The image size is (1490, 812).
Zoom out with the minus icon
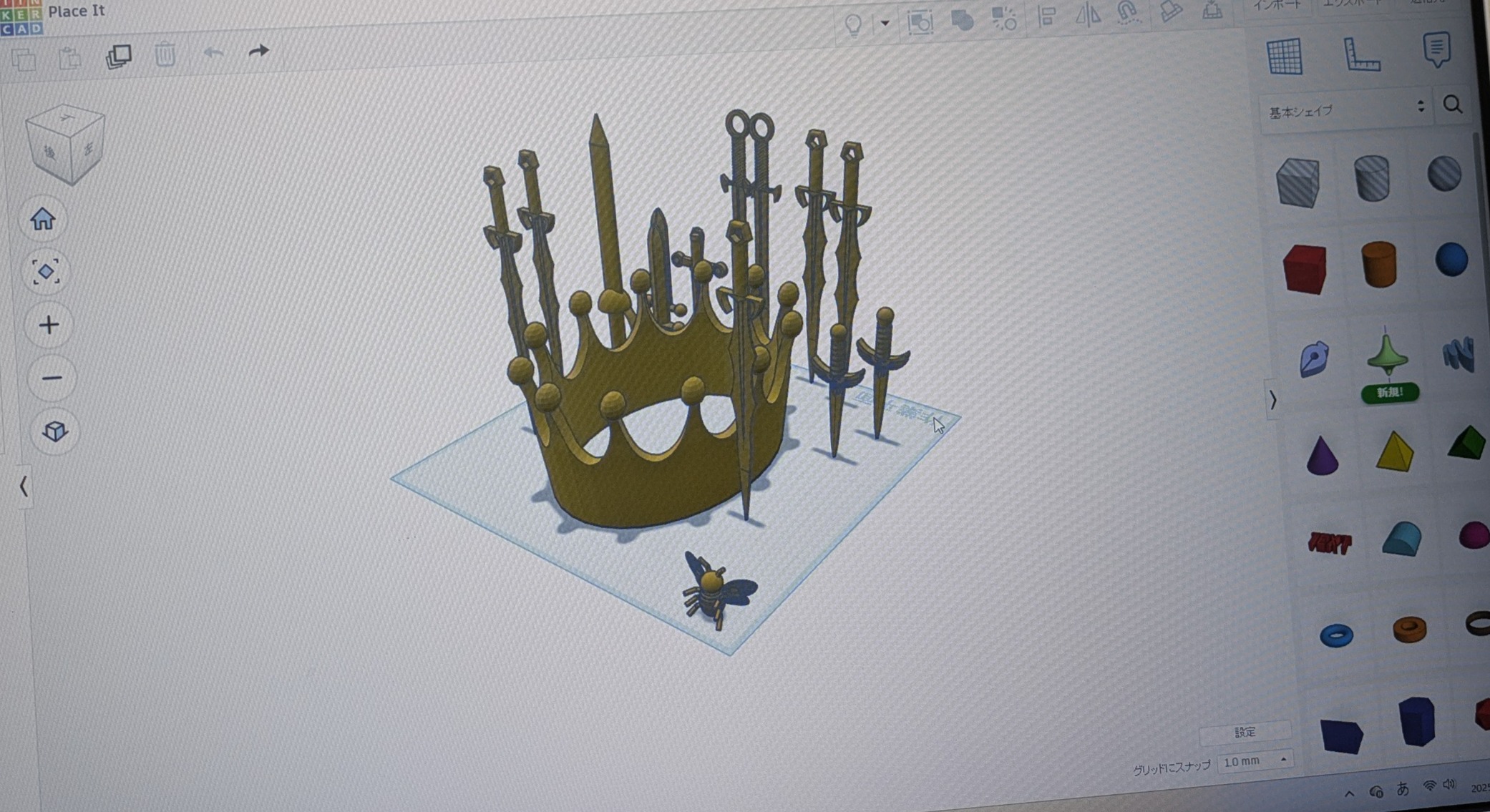(x=52, y=378)
